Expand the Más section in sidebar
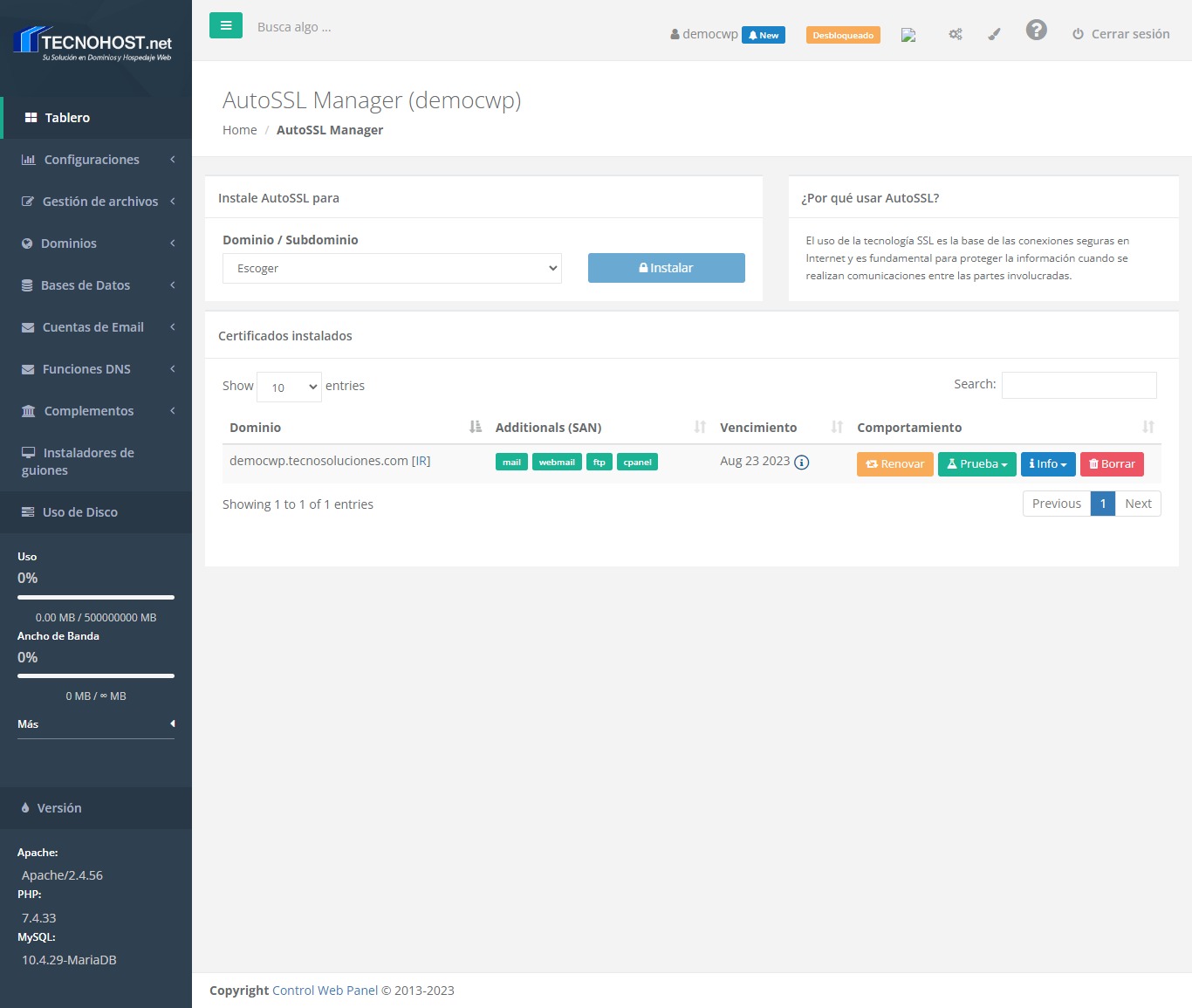 click(96, 724)
